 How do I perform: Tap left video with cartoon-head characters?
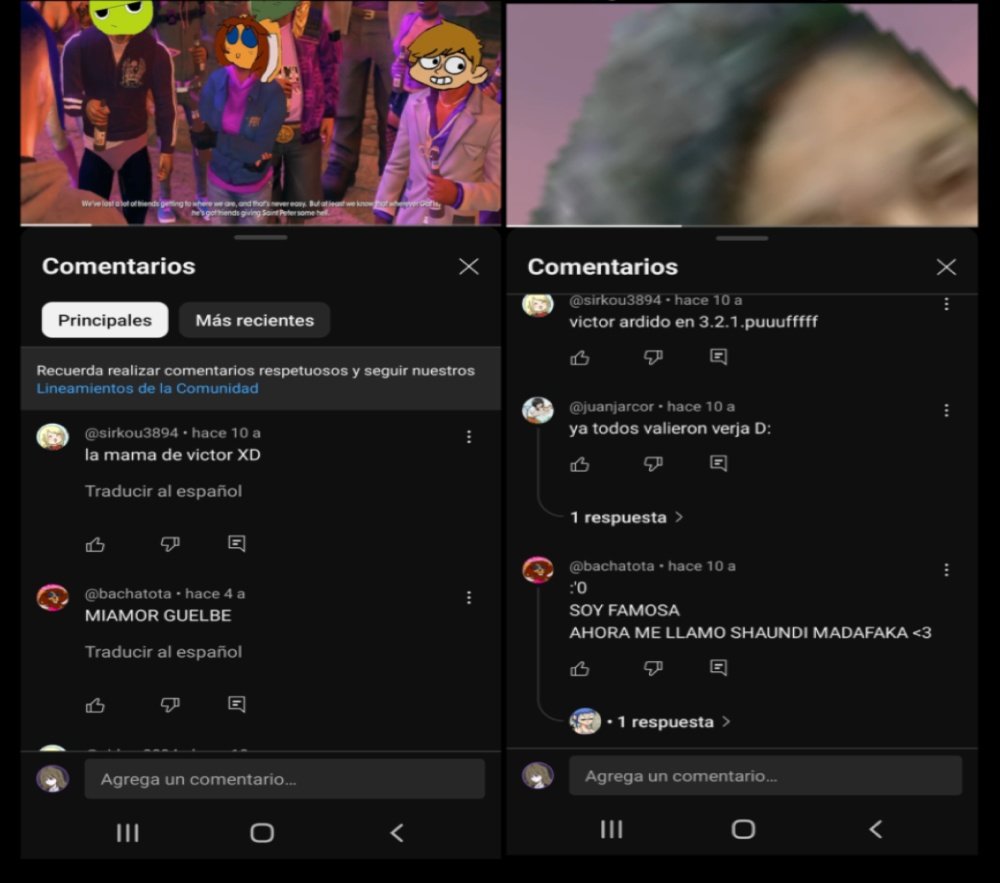click(x=260, y=112)
